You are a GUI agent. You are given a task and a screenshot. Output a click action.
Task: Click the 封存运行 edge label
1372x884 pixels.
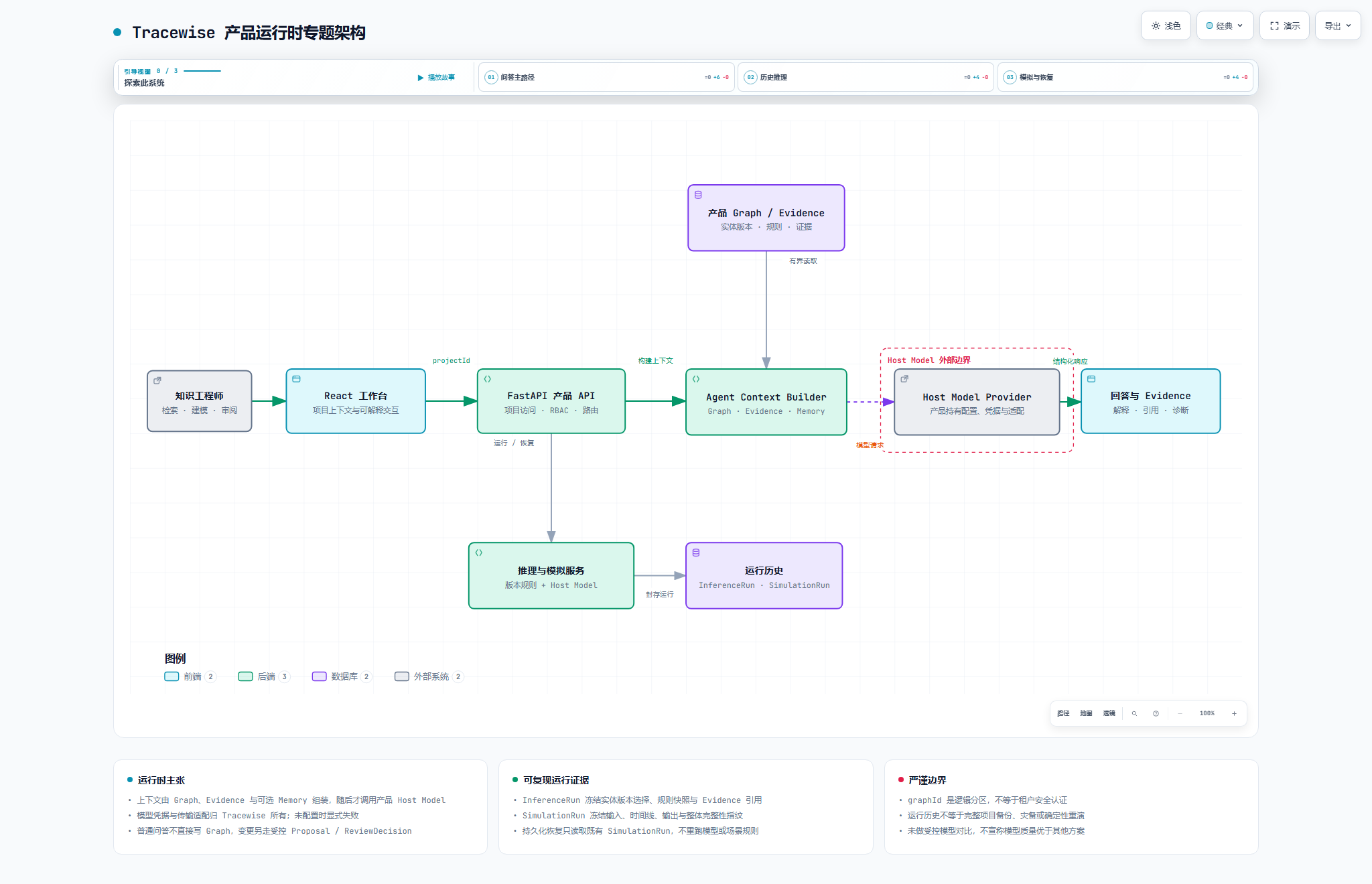pos(660,594)
